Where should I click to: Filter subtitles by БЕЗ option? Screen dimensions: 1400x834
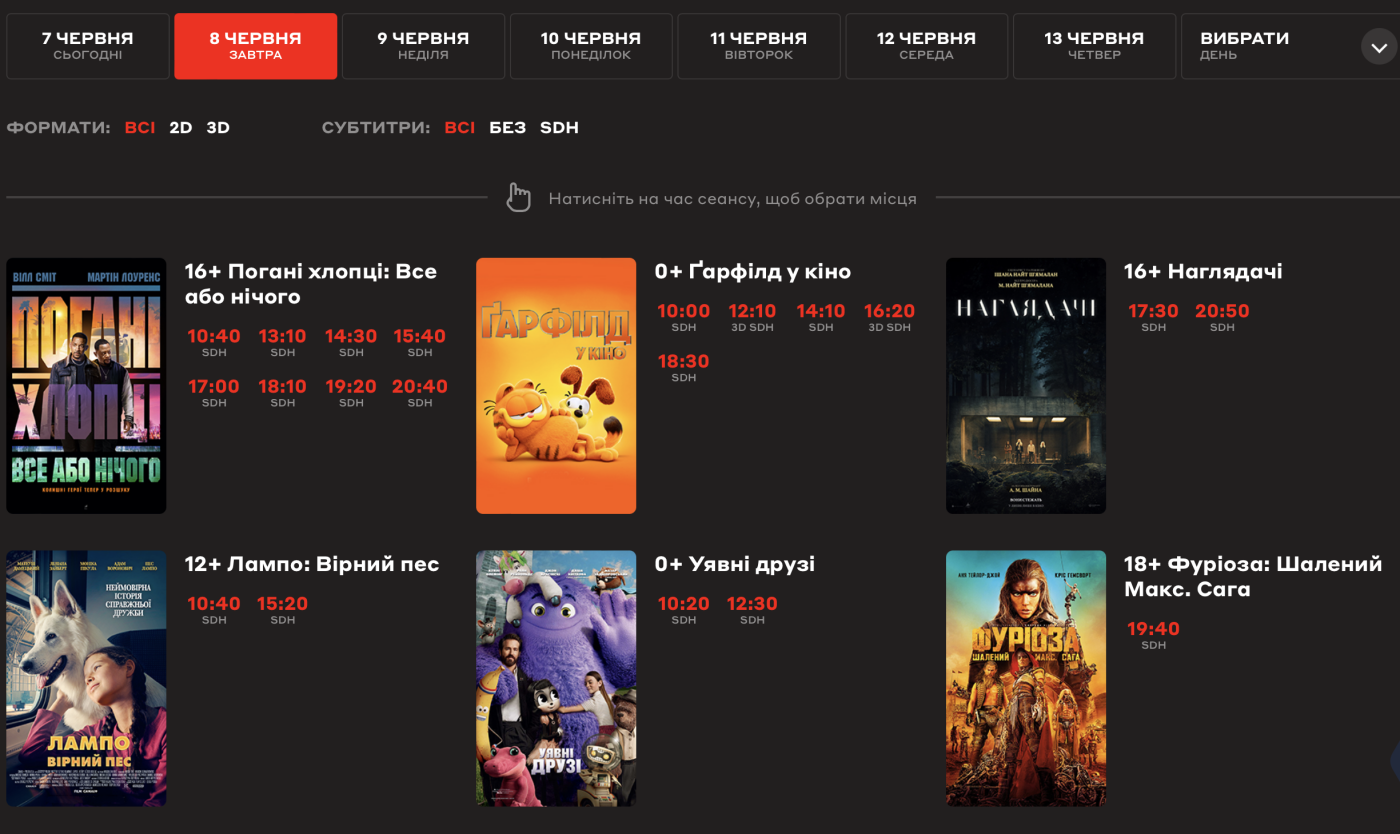tap(508, 128)
